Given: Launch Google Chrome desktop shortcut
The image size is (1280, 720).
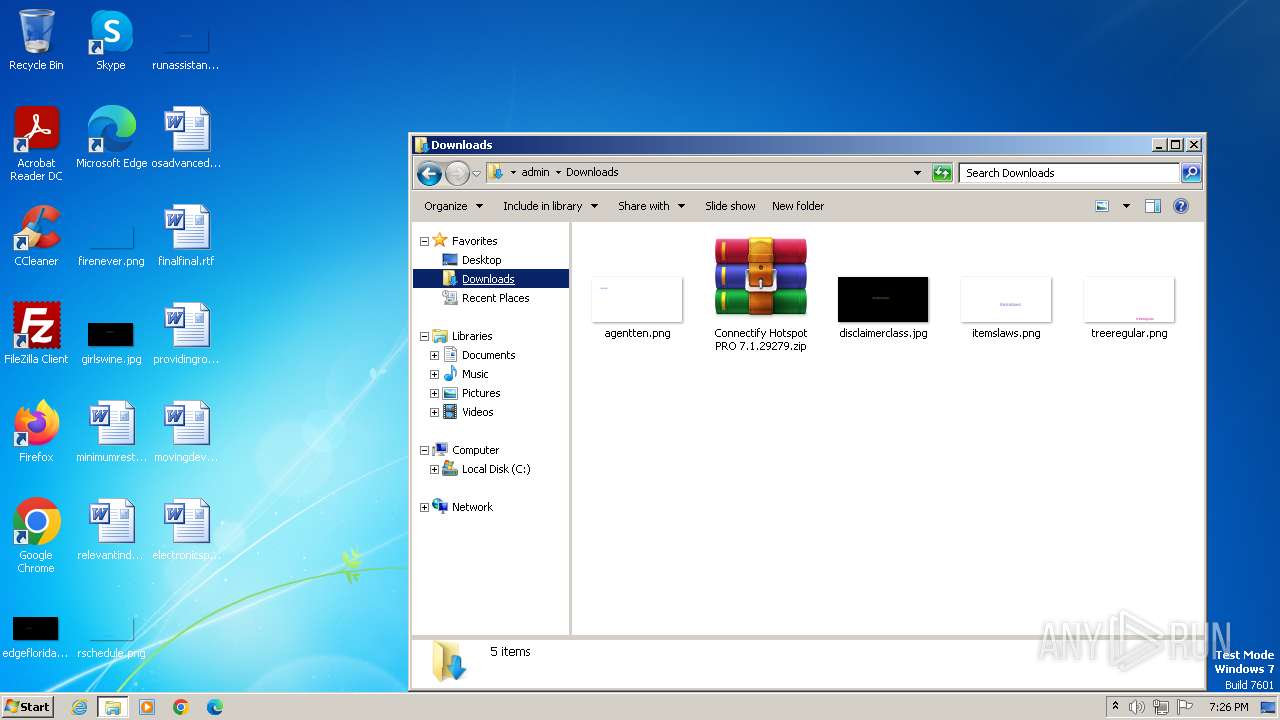Looking at the screenshot, I should pos(36,535).
